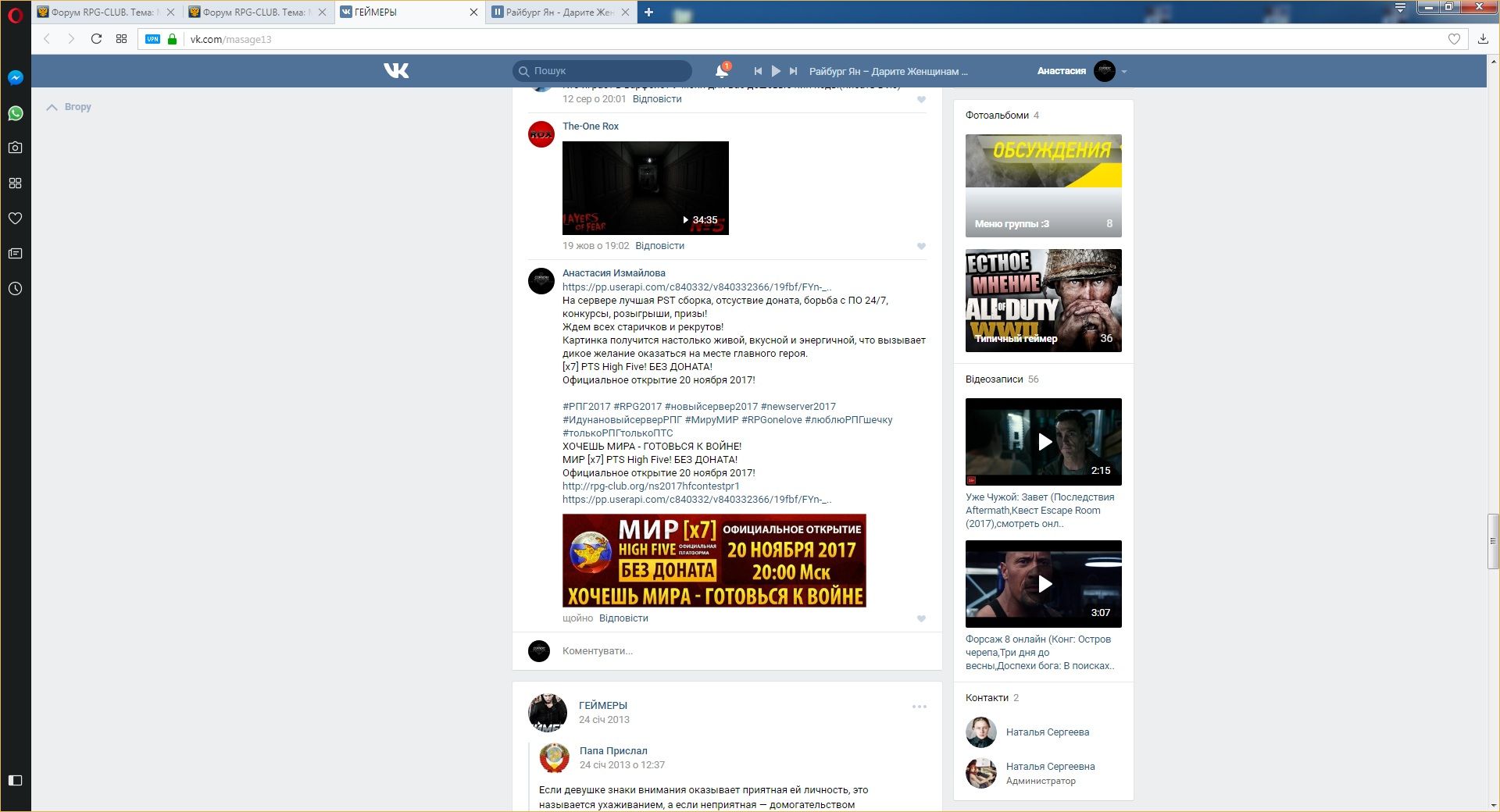
Task: Add page to bookmarks with the address bar heart
Action: 1454,39
